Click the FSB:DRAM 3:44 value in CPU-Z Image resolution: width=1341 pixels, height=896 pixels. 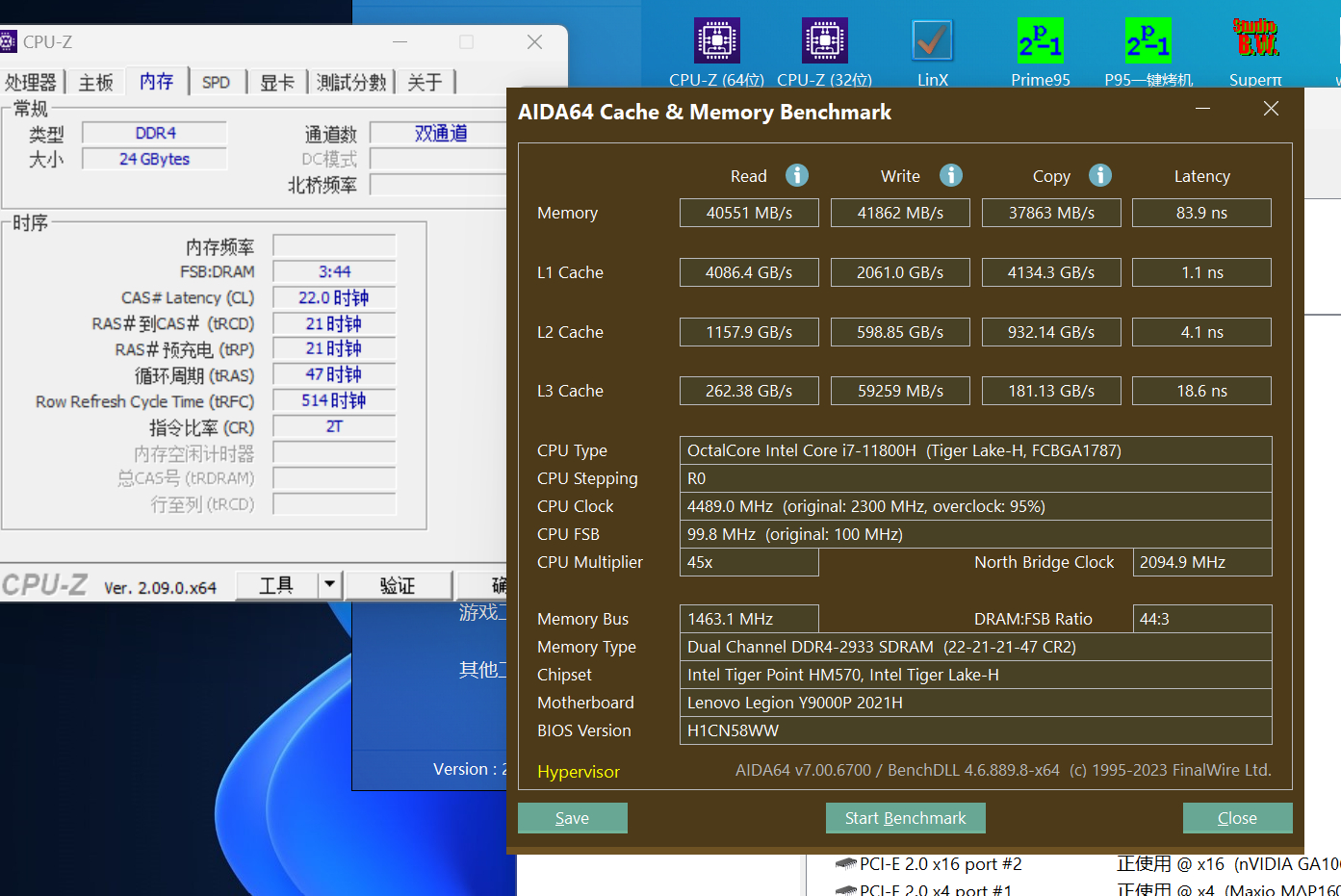(x=334, y=271)
